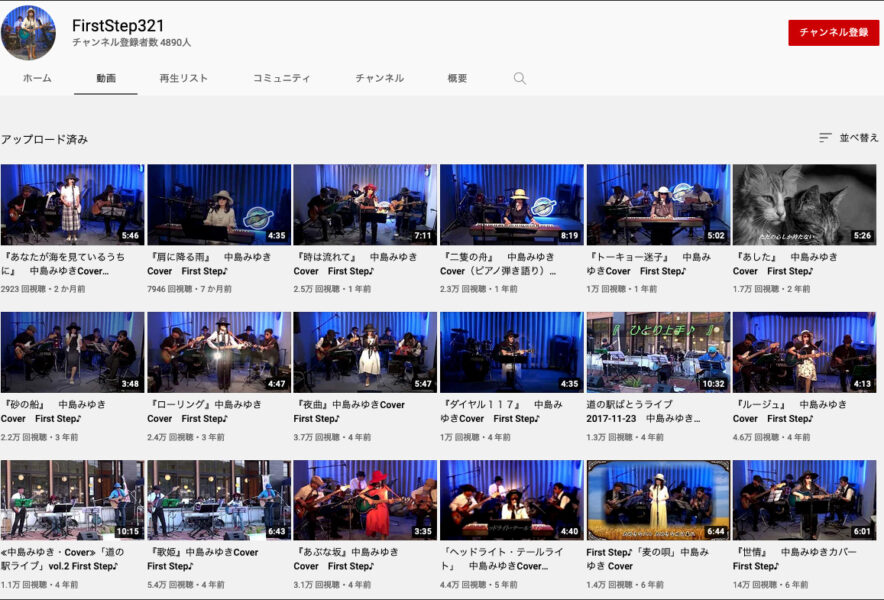Screen dimensions: 884x600
Task: Click title 道の駅ぱとうライブ 2017-11-23
Action: point(644,411)
